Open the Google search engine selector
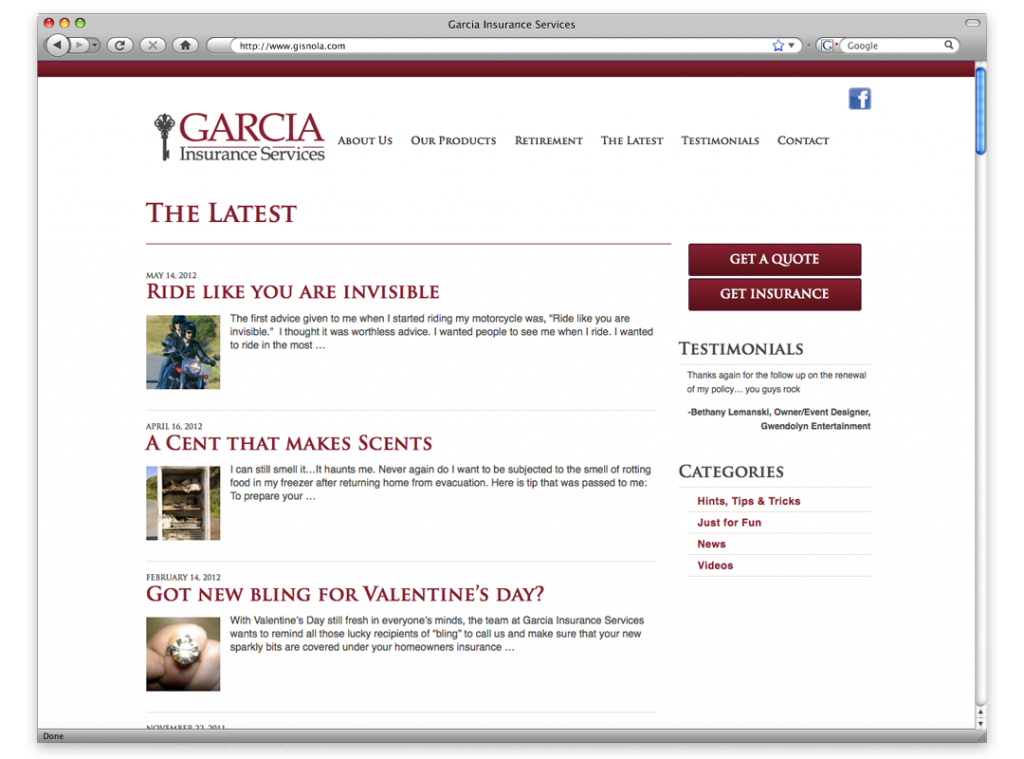 (829, 46)
